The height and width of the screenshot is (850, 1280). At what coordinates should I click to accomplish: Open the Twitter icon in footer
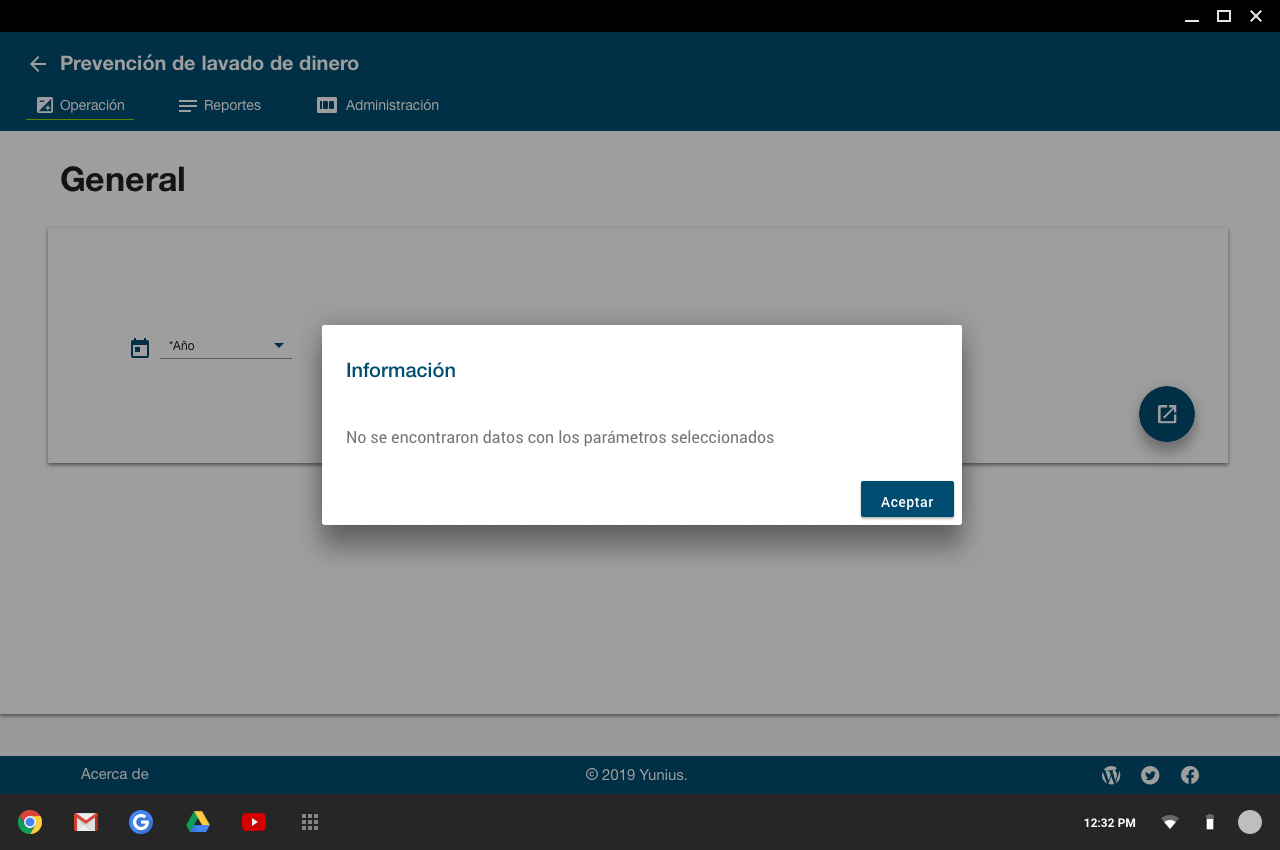tap(1150, 775)
